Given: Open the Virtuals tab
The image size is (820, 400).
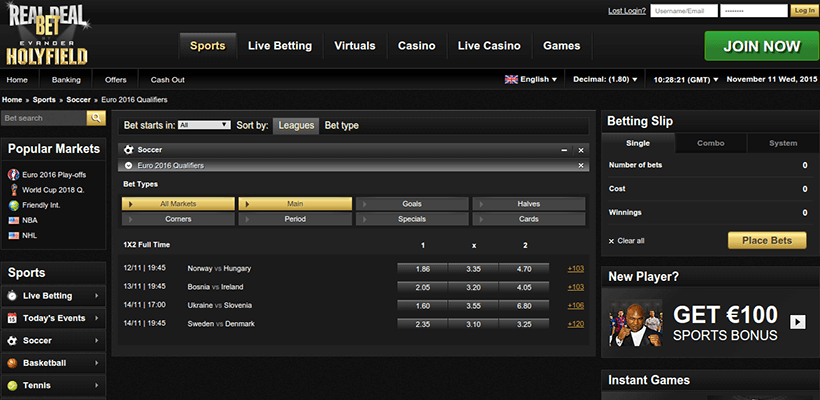Looking at the screenshot, I should 355,46.
